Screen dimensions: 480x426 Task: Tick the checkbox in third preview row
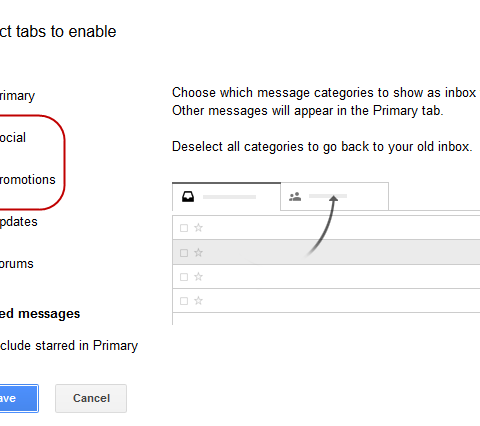[184, 277]
